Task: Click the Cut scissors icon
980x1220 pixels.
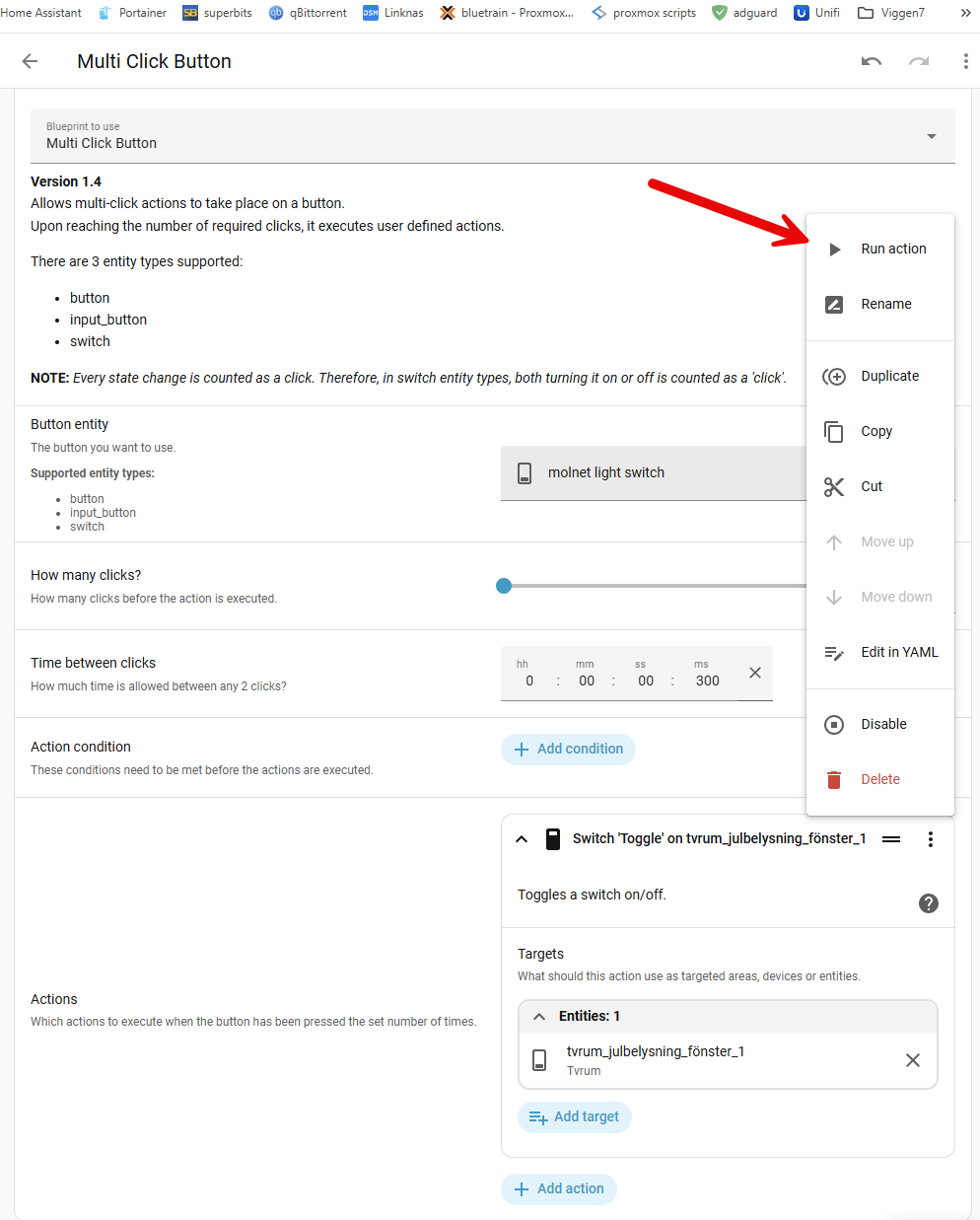Action: [834, 487]
